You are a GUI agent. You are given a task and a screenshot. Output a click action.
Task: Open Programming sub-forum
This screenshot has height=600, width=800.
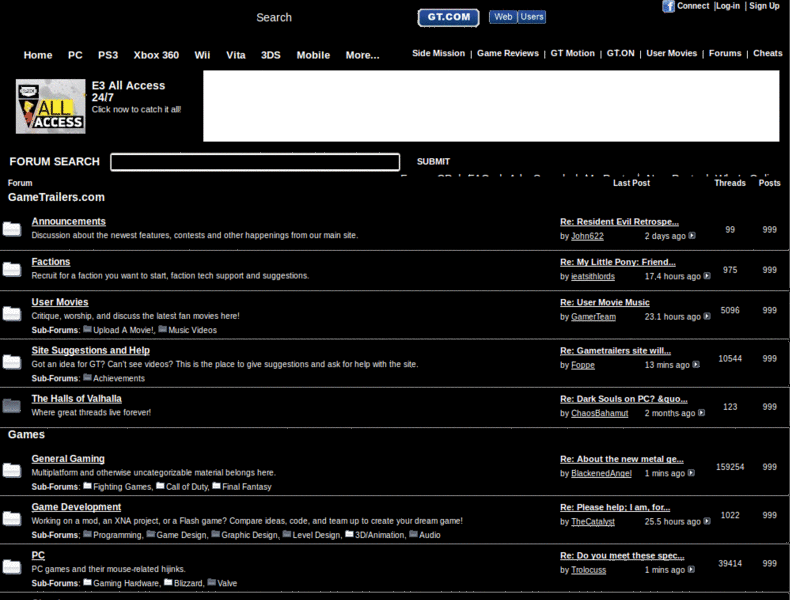(117, 535)
